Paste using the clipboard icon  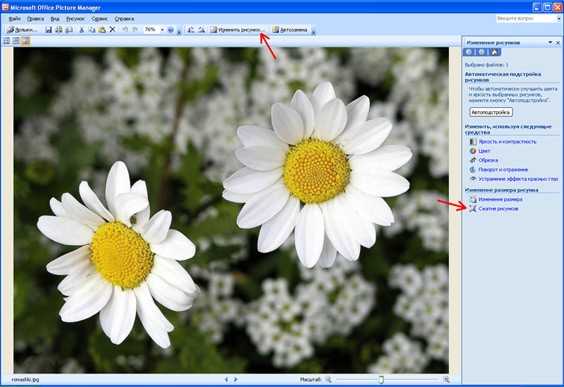102,30
